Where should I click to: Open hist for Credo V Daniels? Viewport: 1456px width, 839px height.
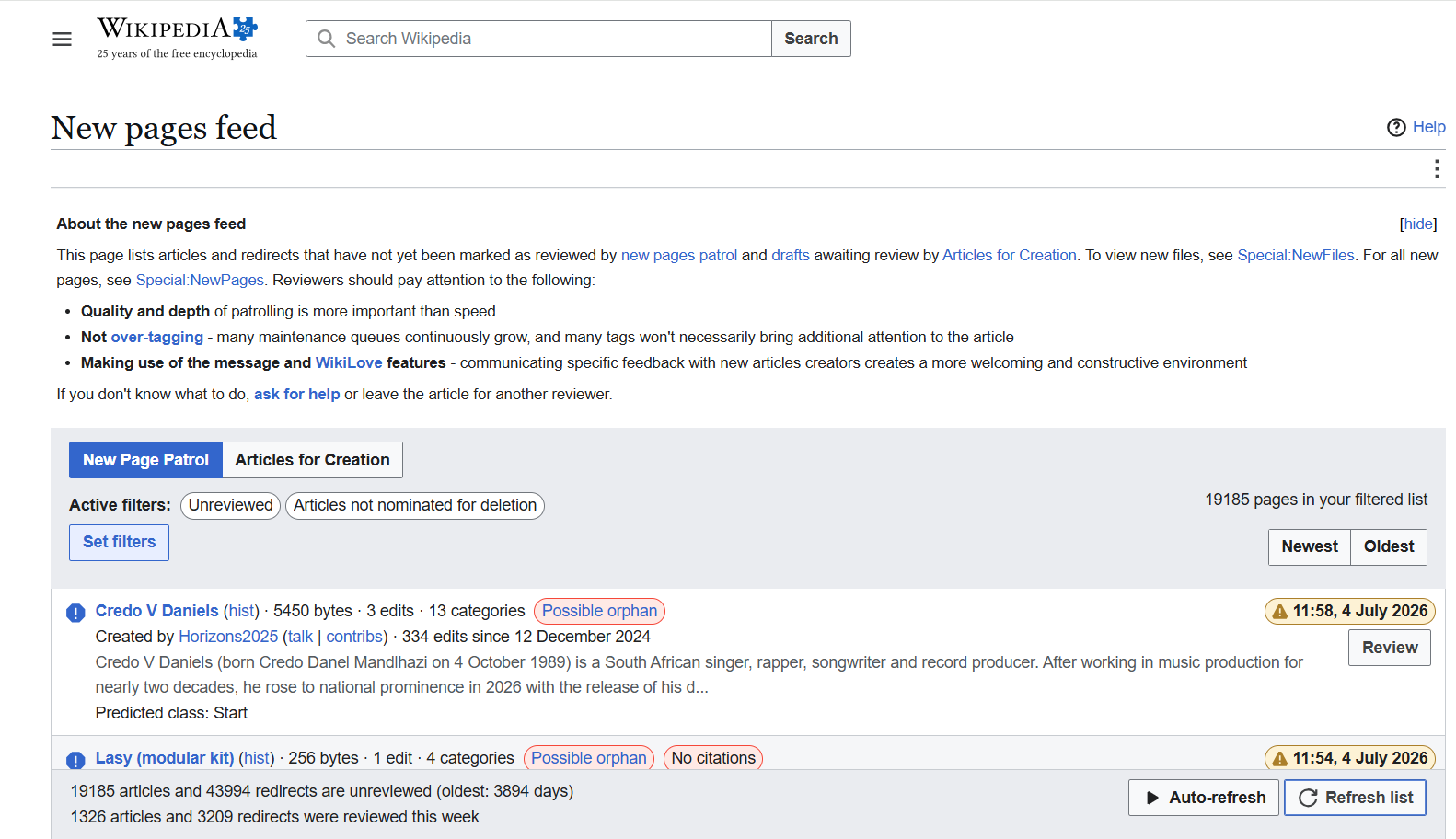pyautogui.click(x=242, y=611)
